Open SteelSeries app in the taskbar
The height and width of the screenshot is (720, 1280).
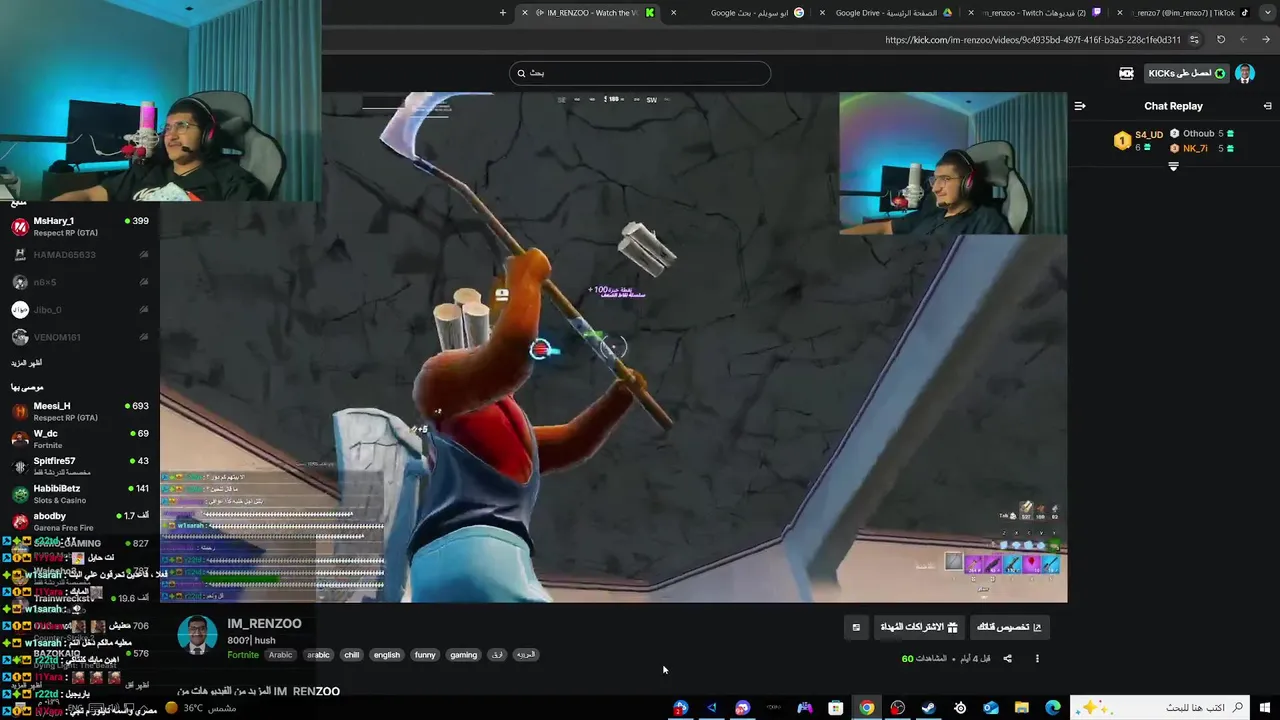tap(960, 708)
